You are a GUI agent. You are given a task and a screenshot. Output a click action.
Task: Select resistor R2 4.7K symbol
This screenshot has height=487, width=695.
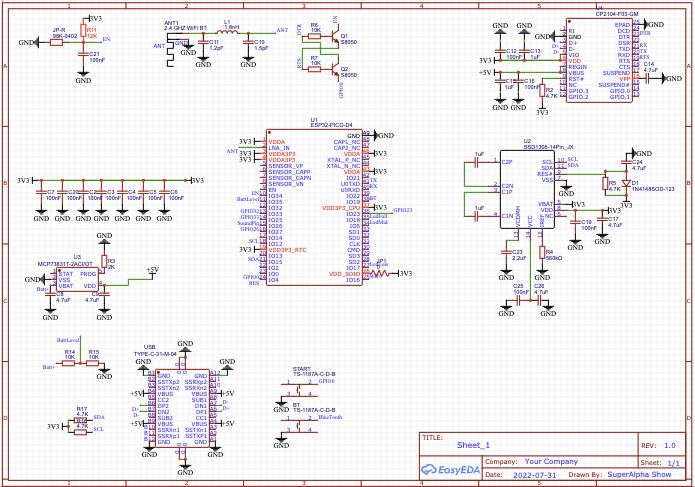(542, 90)
